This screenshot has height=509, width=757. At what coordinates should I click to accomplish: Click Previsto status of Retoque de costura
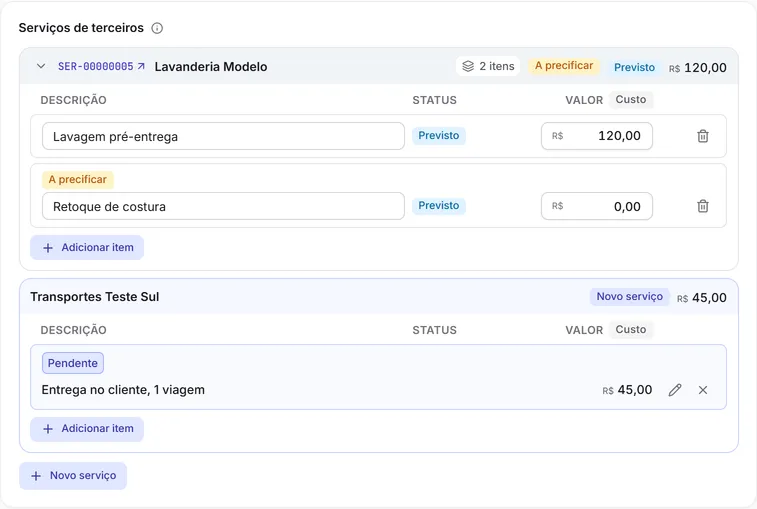coord(438,206)
